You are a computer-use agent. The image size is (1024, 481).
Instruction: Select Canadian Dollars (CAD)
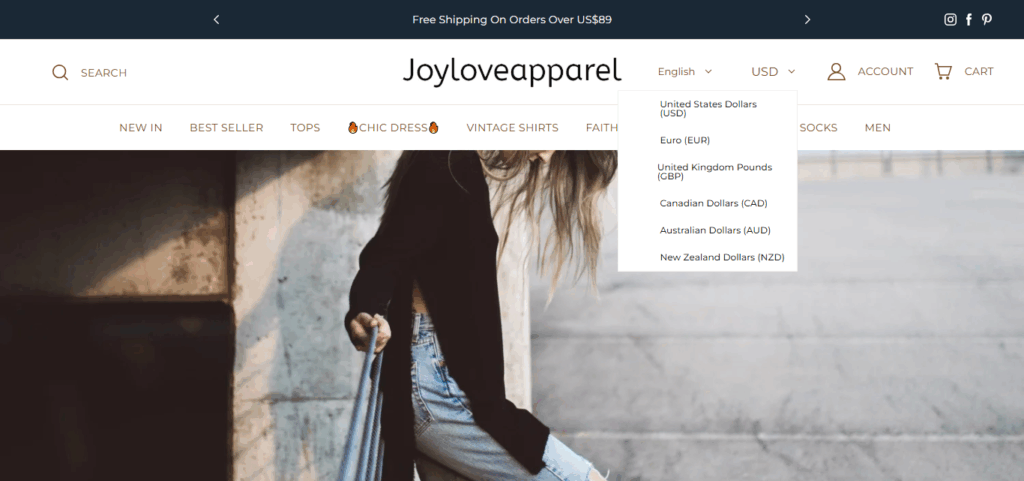pos(713,203)
